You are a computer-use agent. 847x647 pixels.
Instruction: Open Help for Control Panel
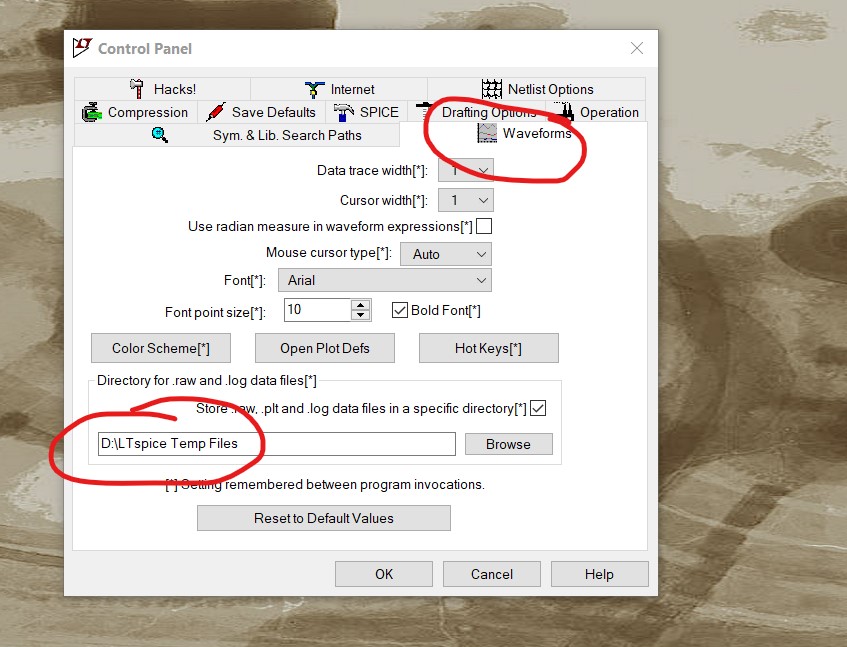click(600, 574)
